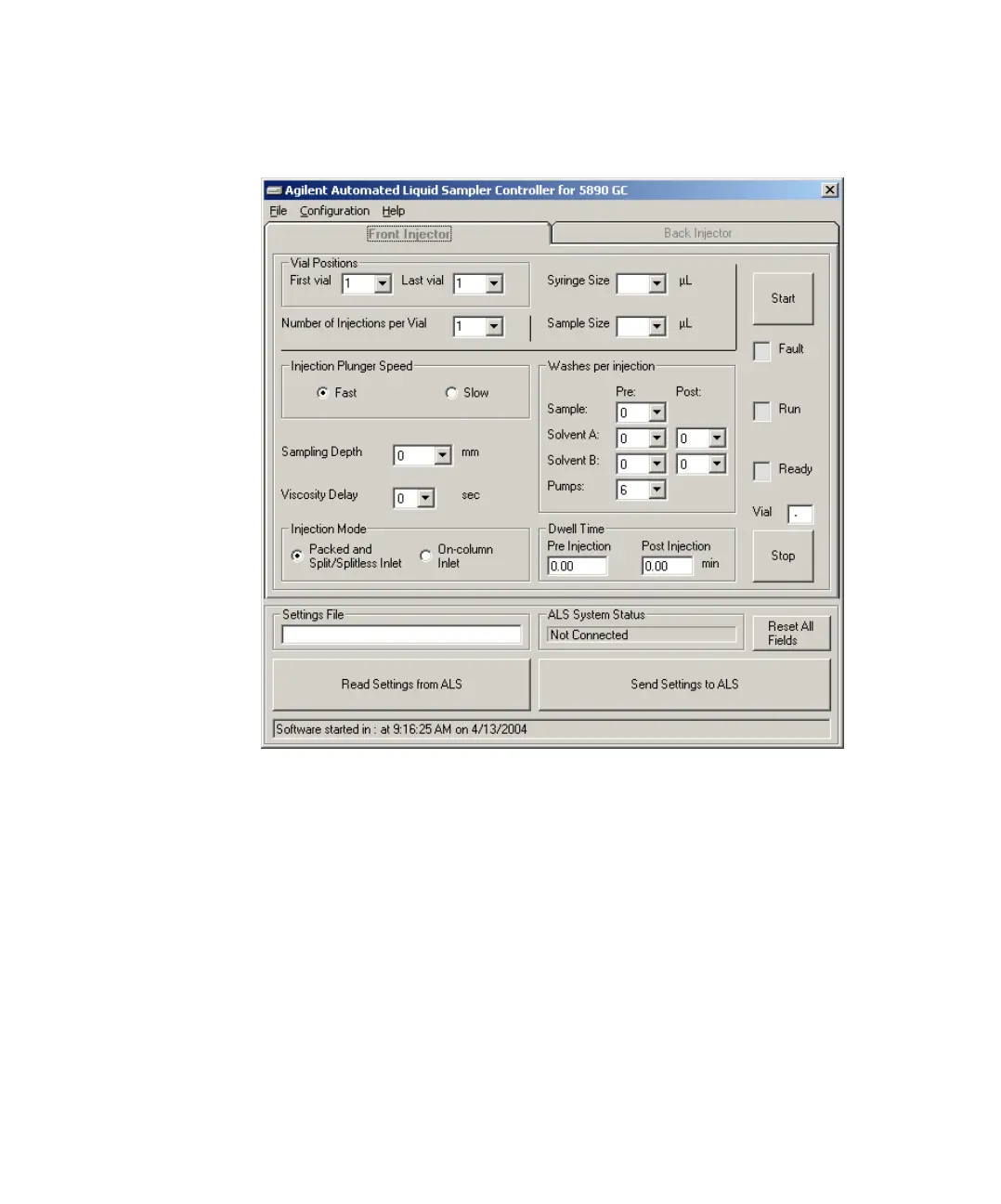1001x1204 pixels.
Task: Toggle the Run checkbox
Action: 761,411
